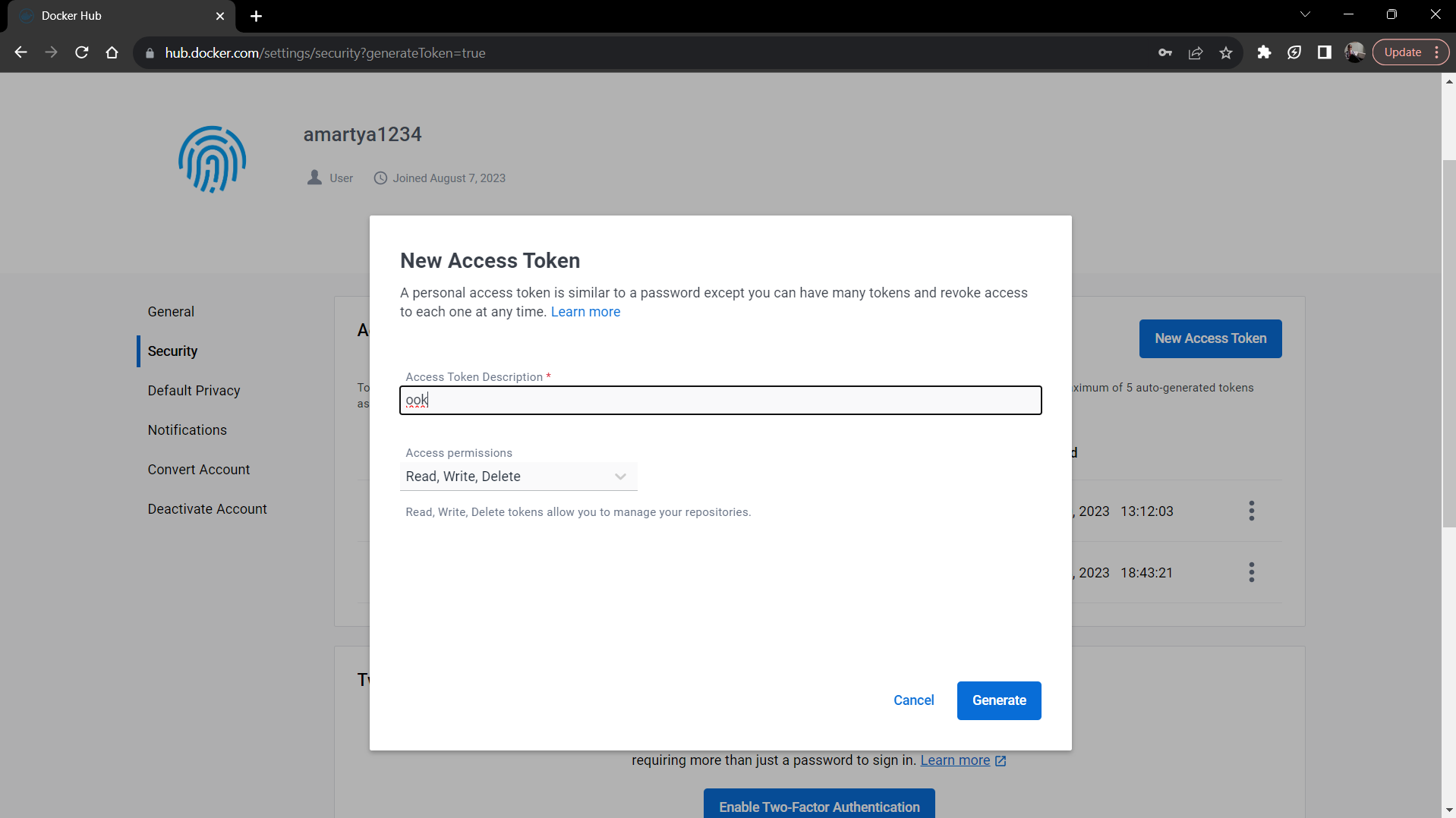Open a new browser tab
The image size is (1456, 818).
pyautogui.click(x=257, y=16)
